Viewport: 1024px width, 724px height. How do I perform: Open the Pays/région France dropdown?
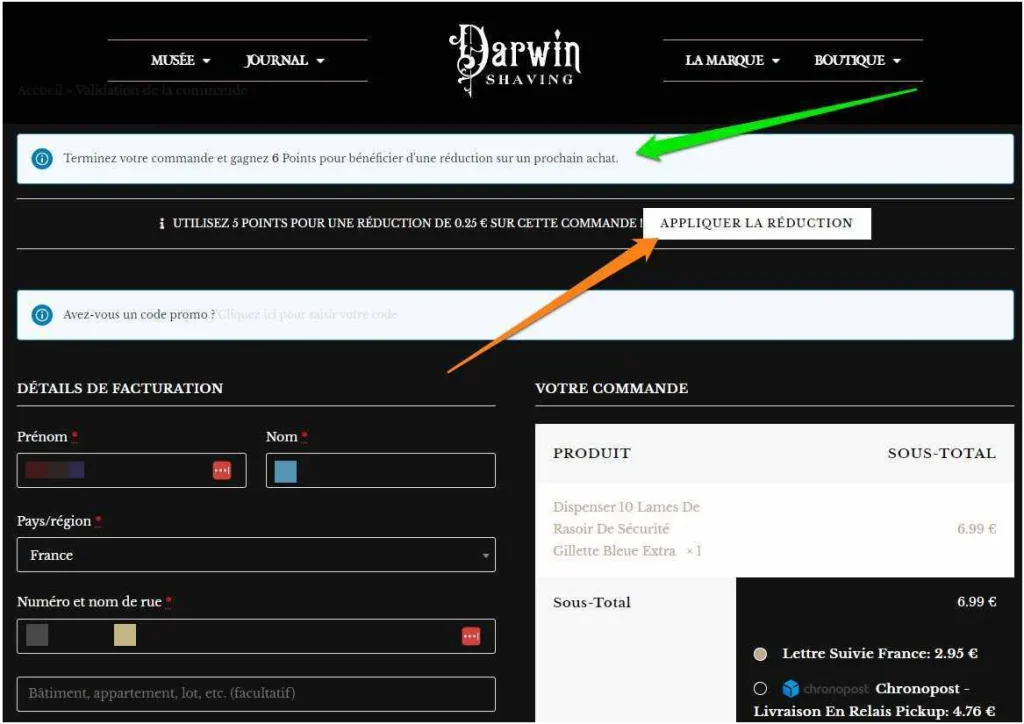pyautogui.click(x=256, y=555)
